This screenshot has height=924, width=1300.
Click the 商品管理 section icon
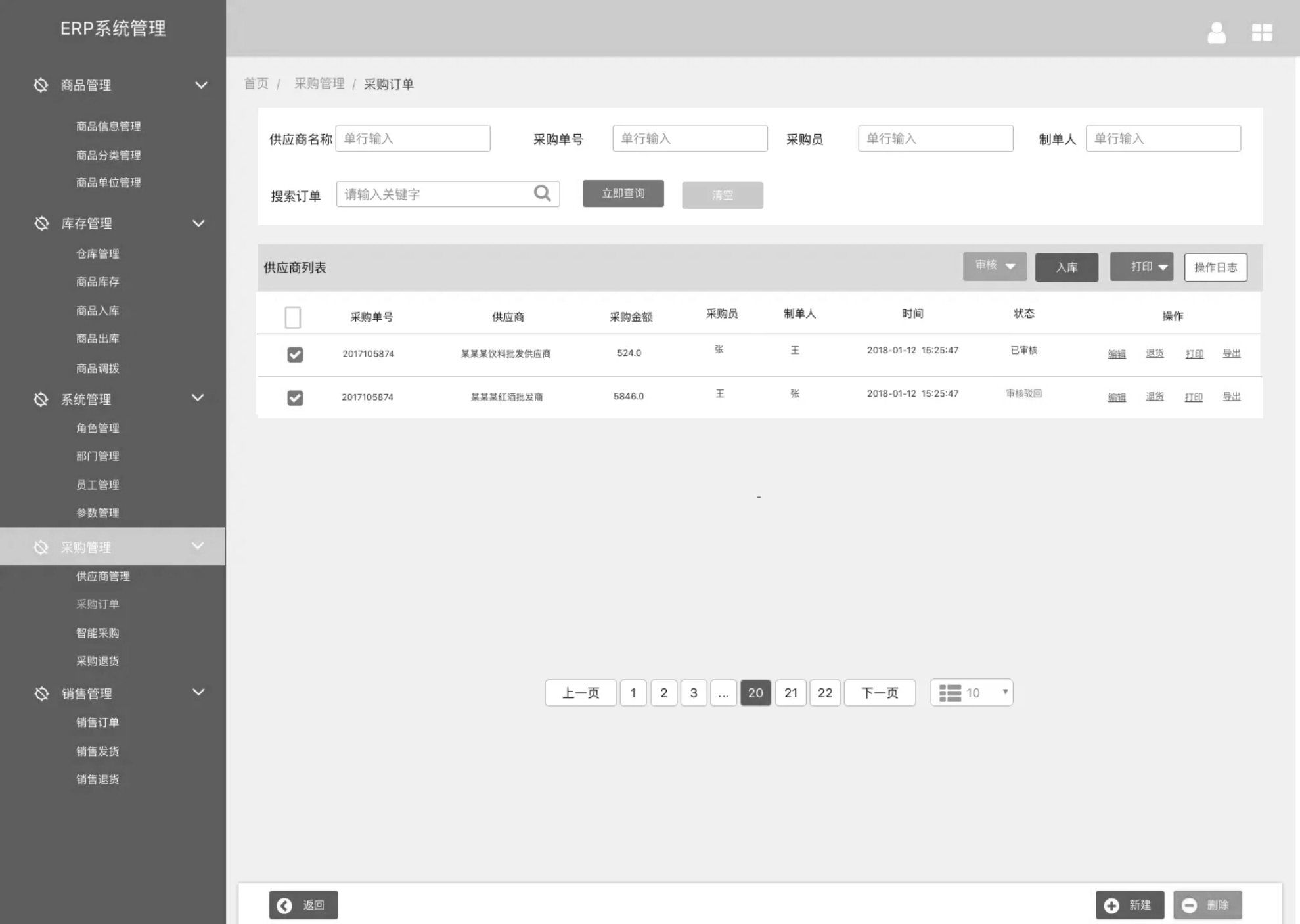coord(41,85)
